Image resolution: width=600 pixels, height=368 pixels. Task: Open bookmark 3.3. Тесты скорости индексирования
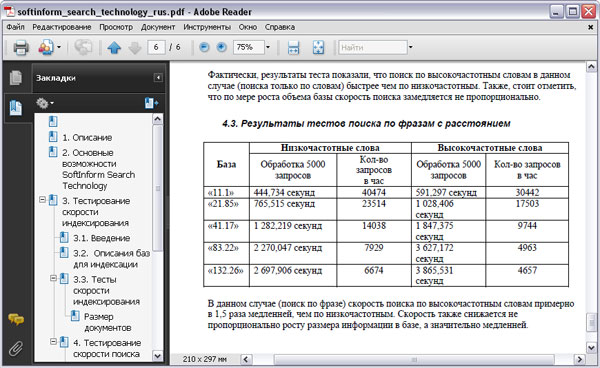(x=106, y=290)
